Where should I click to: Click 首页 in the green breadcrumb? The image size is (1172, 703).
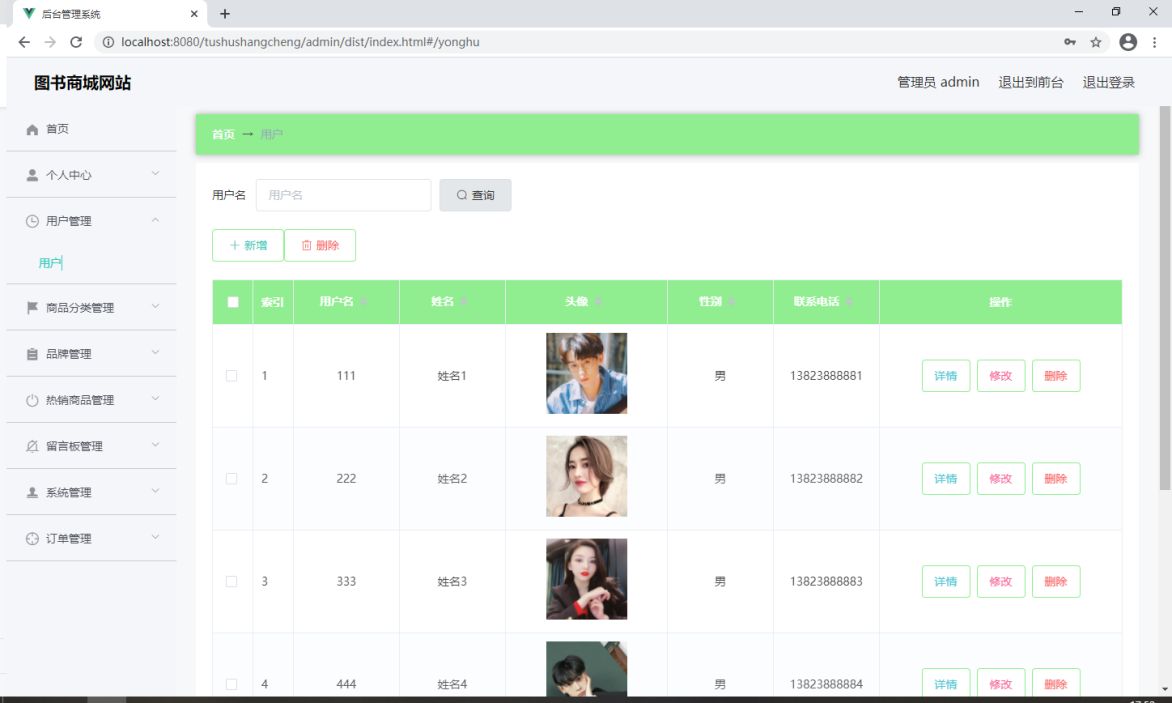[x=223, y=134]
